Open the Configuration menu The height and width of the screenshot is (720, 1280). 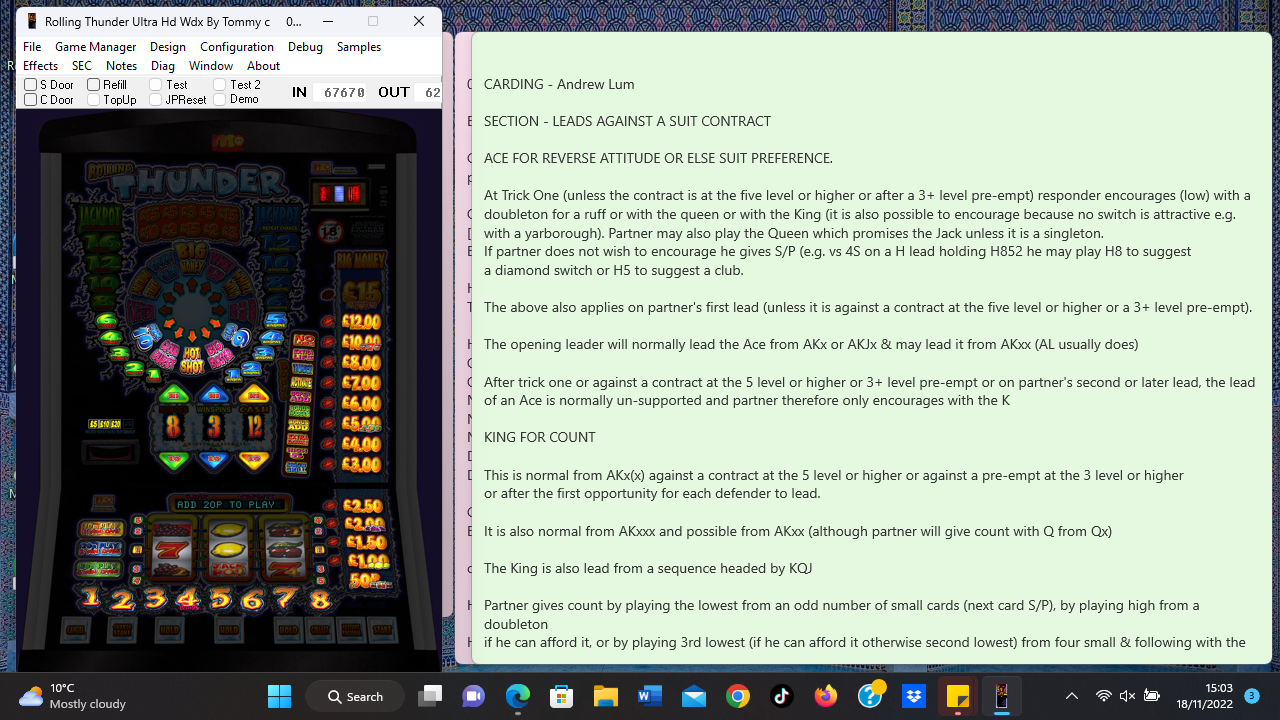click(237, 47)
